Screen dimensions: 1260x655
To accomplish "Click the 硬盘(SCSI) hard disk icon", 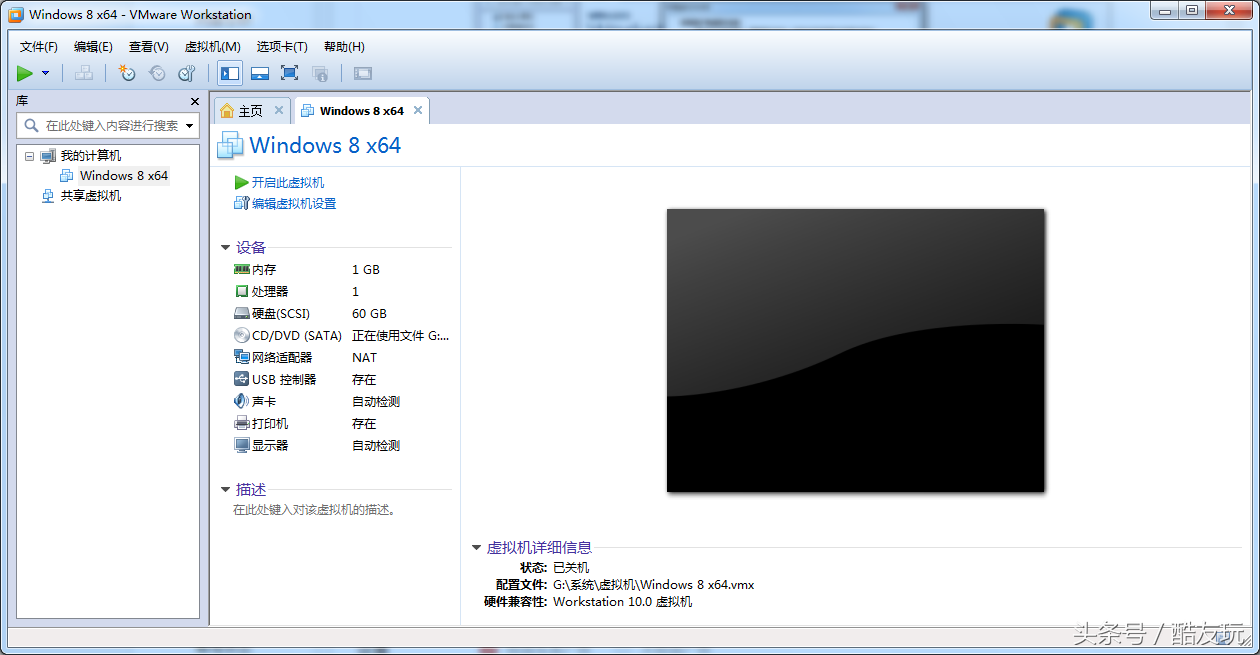I will pos(241,314).
